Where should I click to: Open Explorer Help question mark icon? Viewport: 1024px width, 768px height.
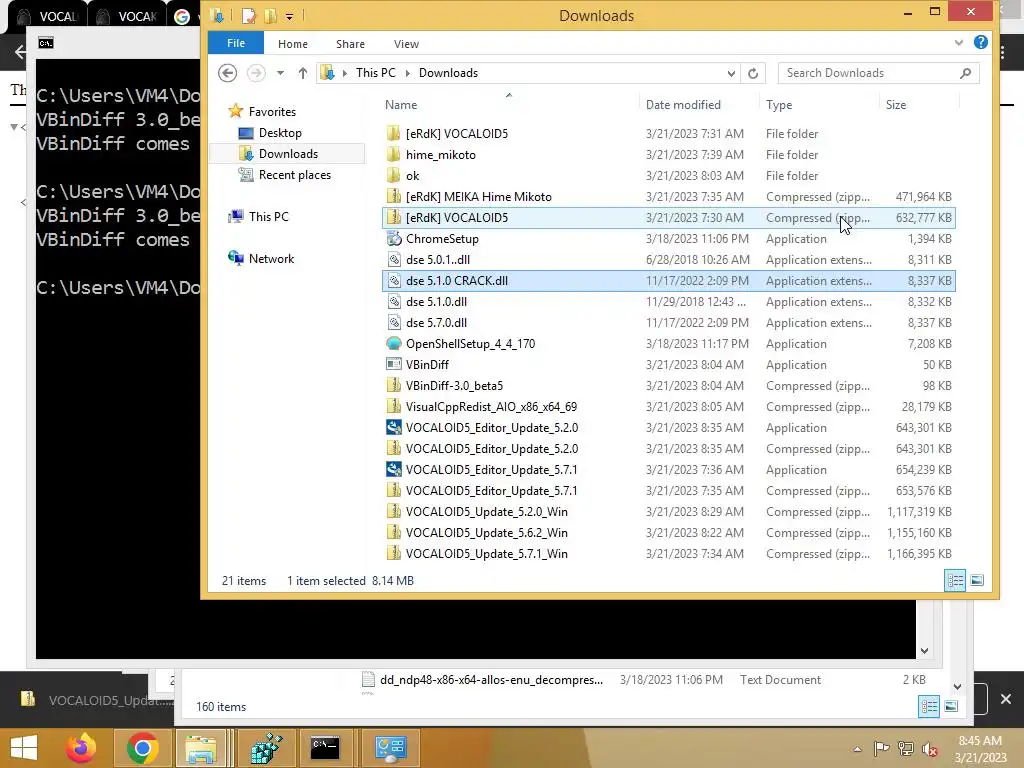980,42
